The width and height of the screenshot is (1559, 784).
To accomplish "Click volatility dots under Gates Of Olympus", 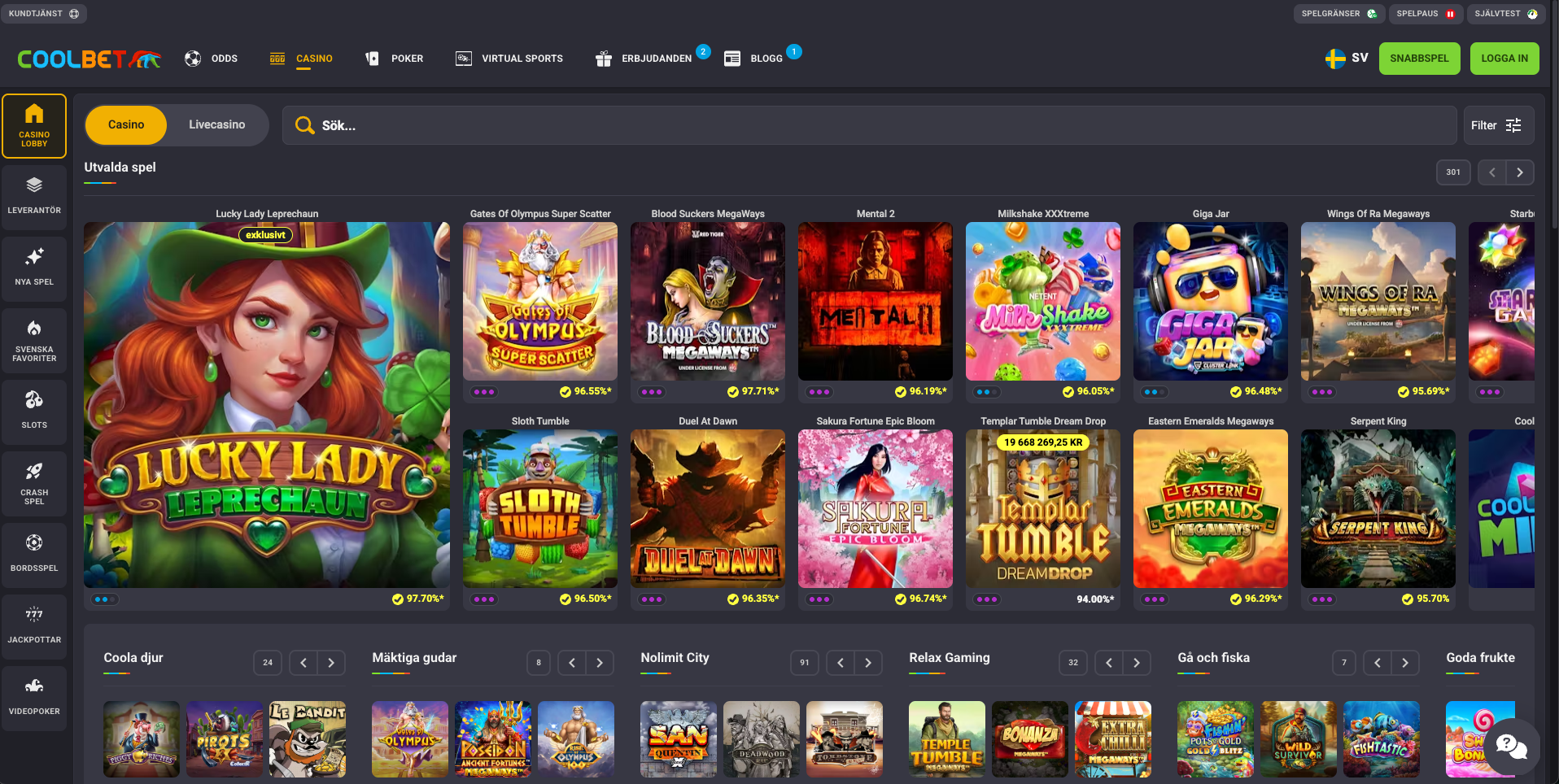I will pos(484,392).
